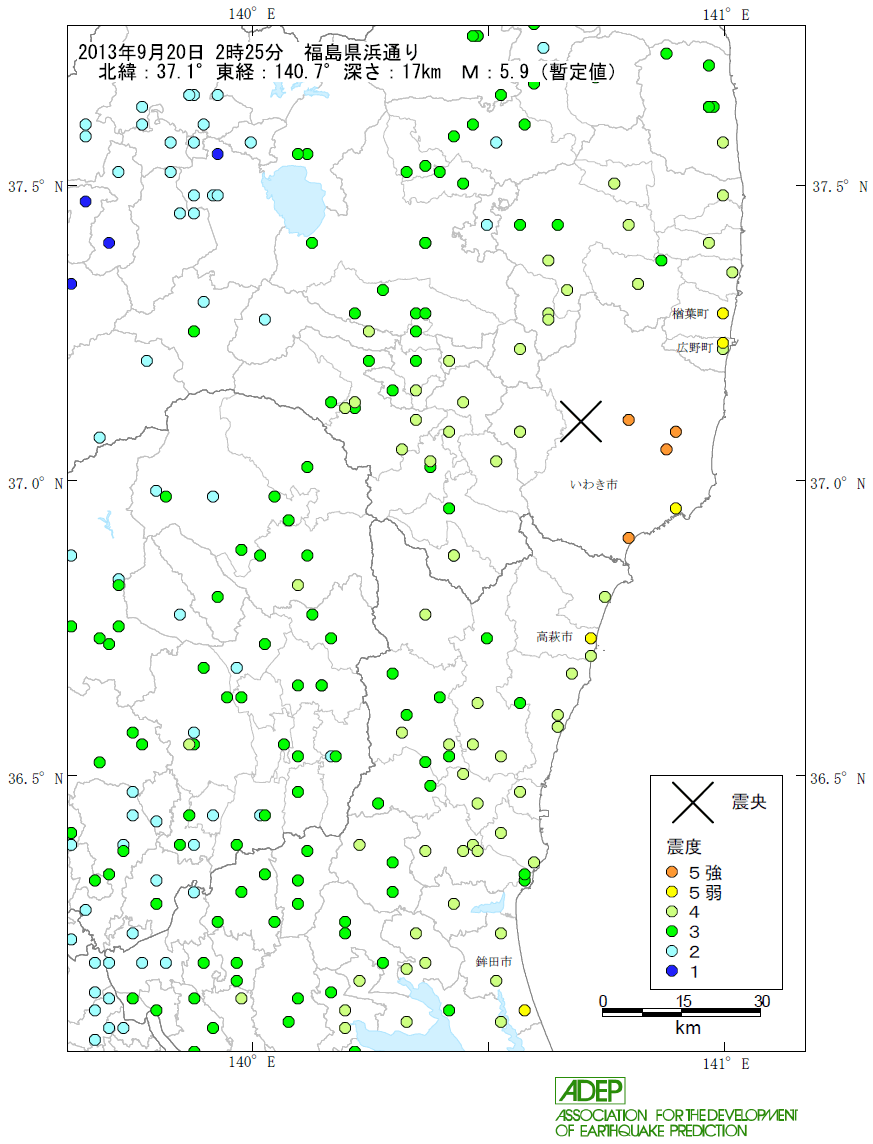Click the yellow station dot beside 高萩市

tap(591, 638)
